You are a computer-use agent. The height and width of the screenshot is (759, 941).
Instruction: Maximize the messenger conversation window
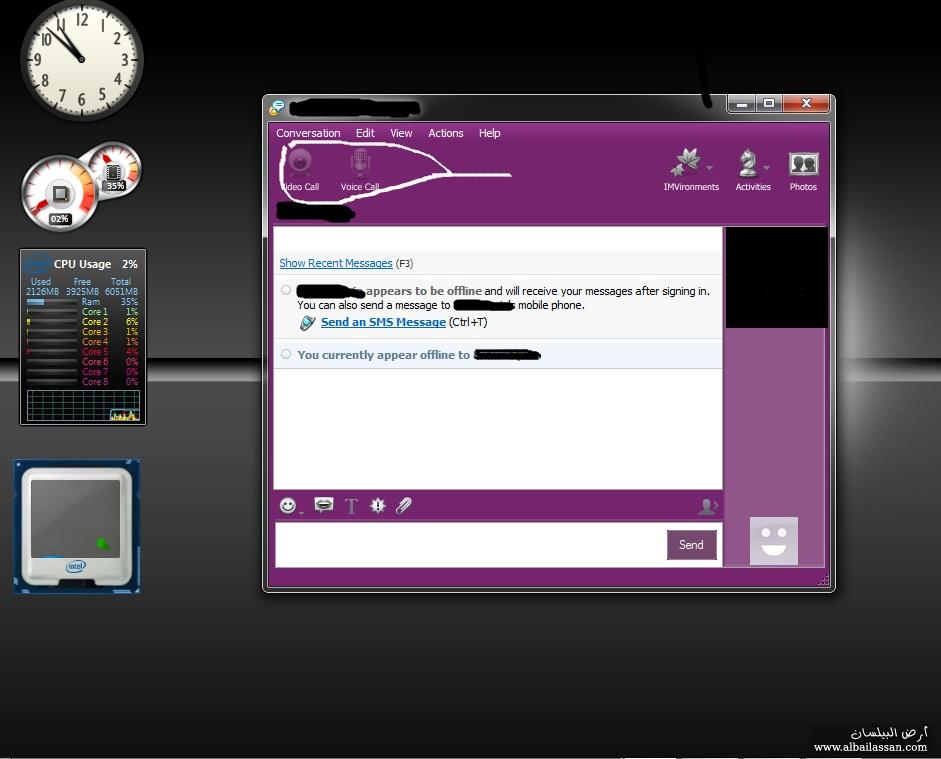(769, 104)
